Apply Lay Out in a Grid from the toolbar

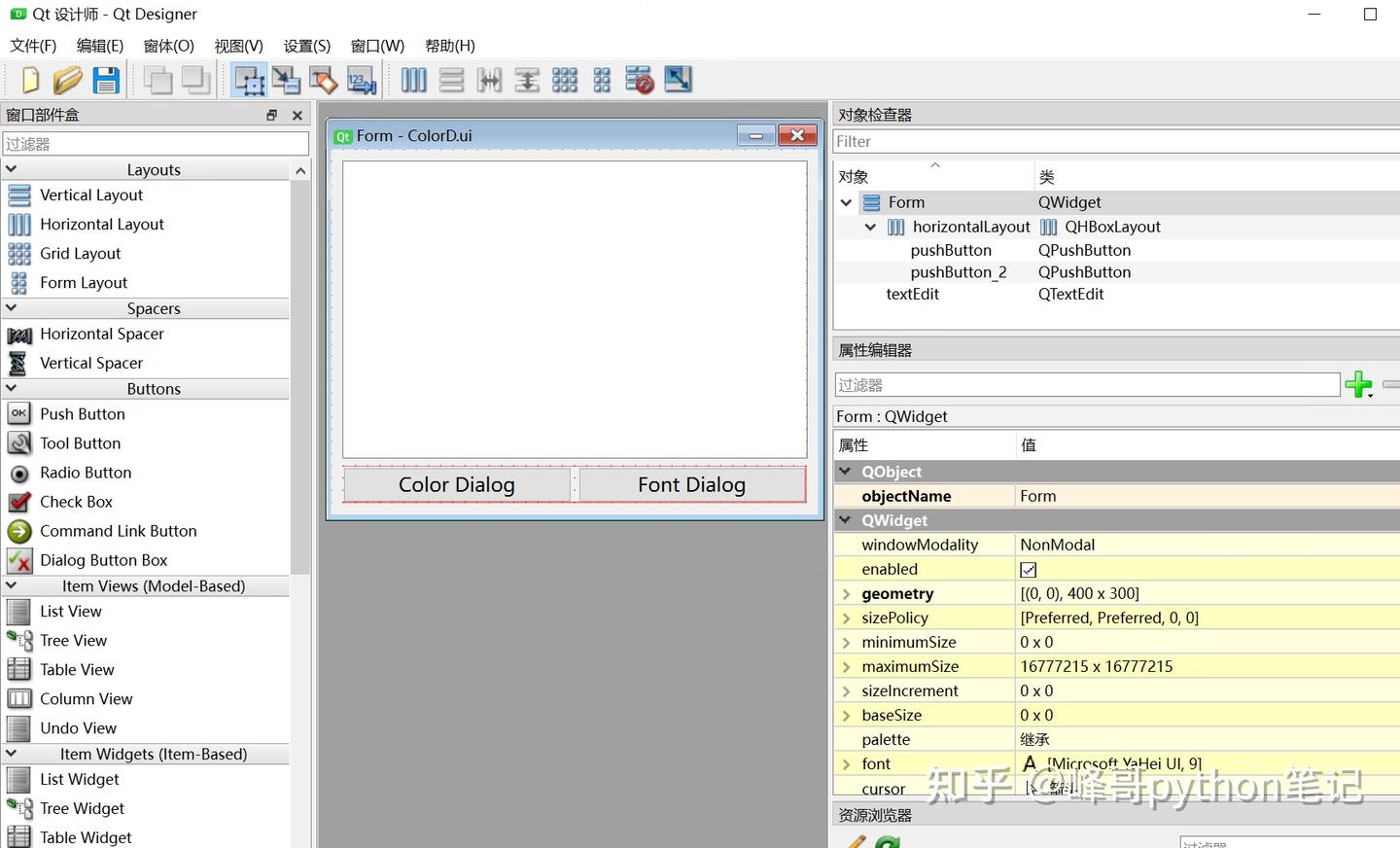(x=565, y=81)
